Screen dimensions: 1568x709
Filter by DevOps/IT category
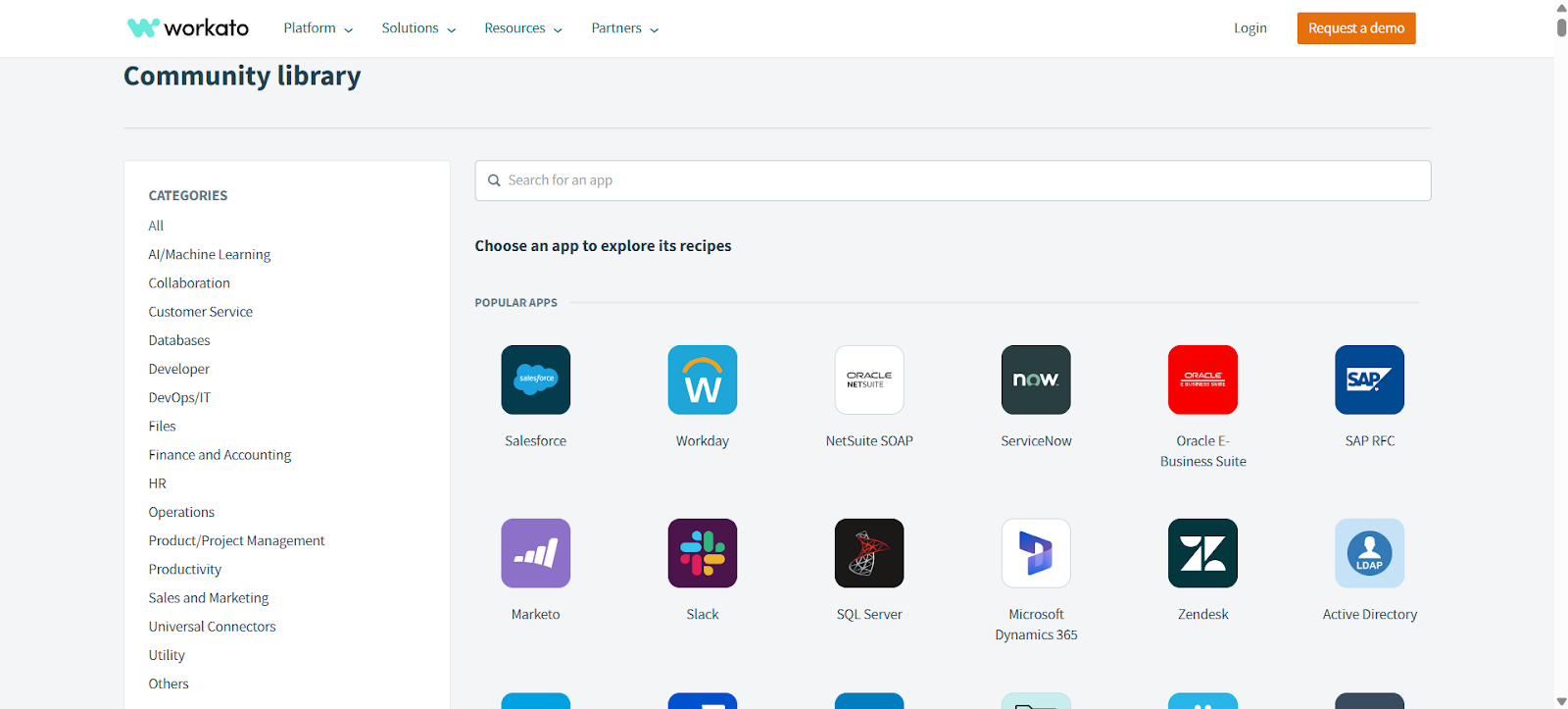click(x=179, y=397)
